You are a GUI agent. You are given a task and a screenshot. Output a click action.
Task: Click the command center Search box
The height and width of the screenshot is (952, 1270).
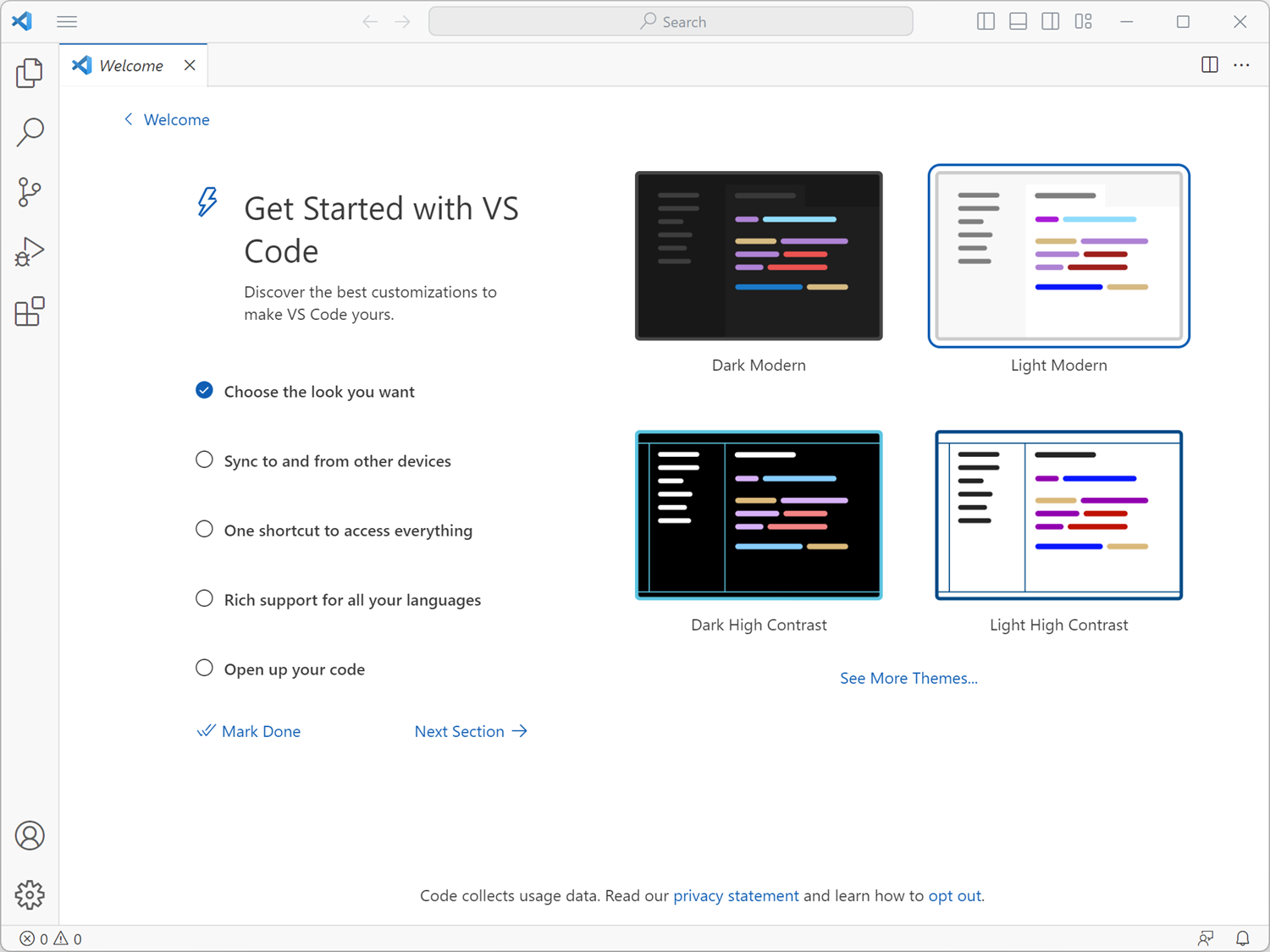click(x=671, y=21)
